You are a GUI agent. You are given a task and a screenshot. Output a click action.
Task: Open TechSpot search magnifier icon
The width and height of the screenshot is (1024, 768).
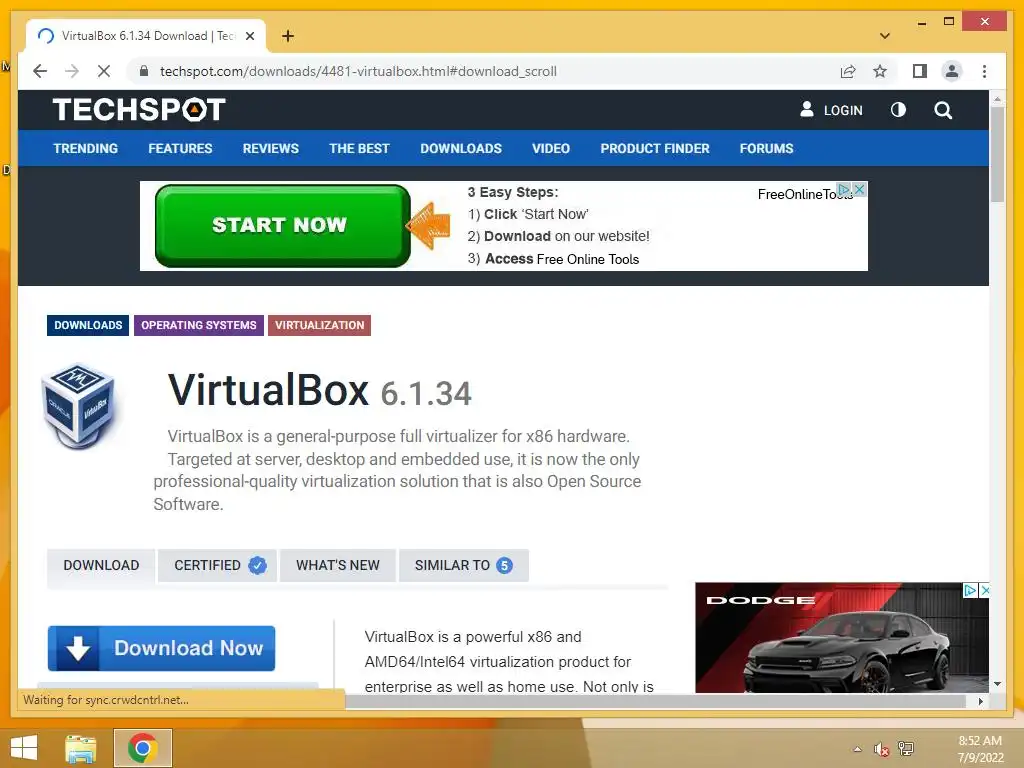942,110
